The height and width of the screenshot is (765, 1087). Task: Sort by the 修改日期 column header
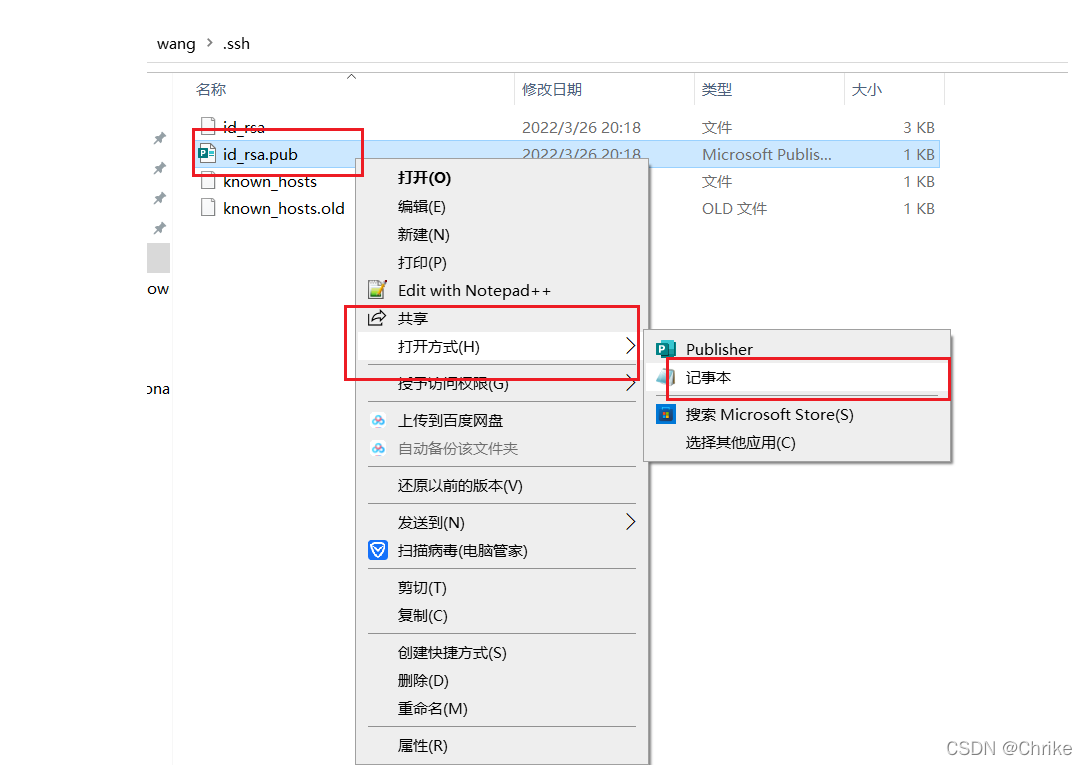click(x=552, y=89)
